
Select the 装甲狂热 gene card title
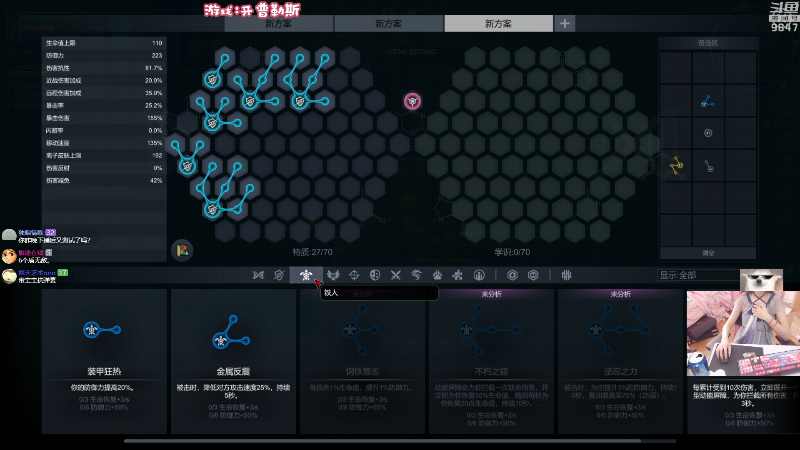pyautogui.click(x=104, y=371)
